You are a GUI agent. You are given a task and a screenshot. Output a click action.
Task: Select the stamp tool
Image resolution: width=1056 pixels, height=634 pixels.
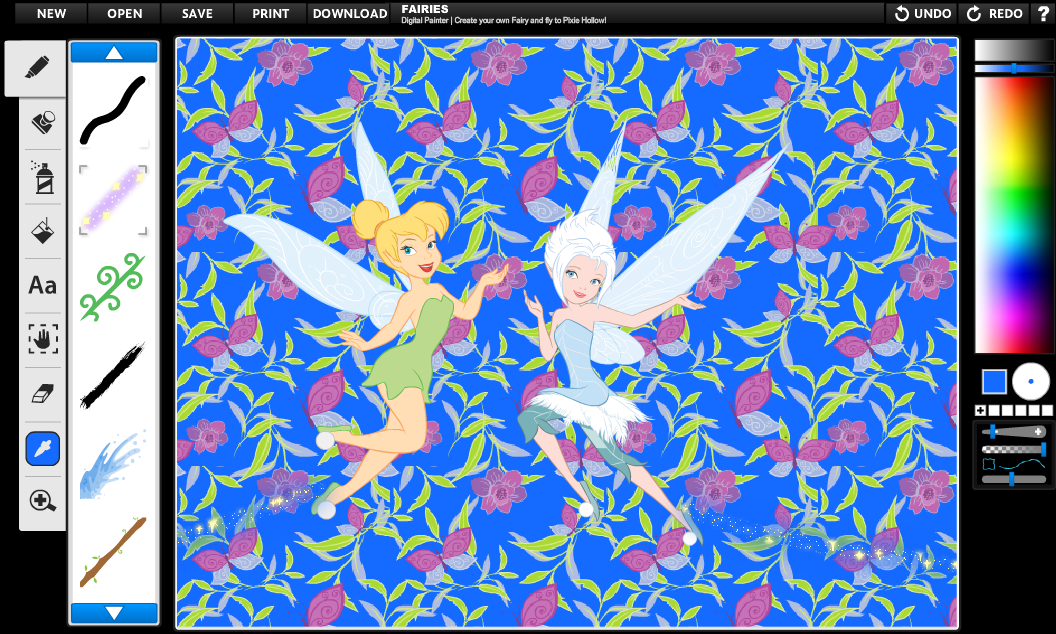click(42, 123)
